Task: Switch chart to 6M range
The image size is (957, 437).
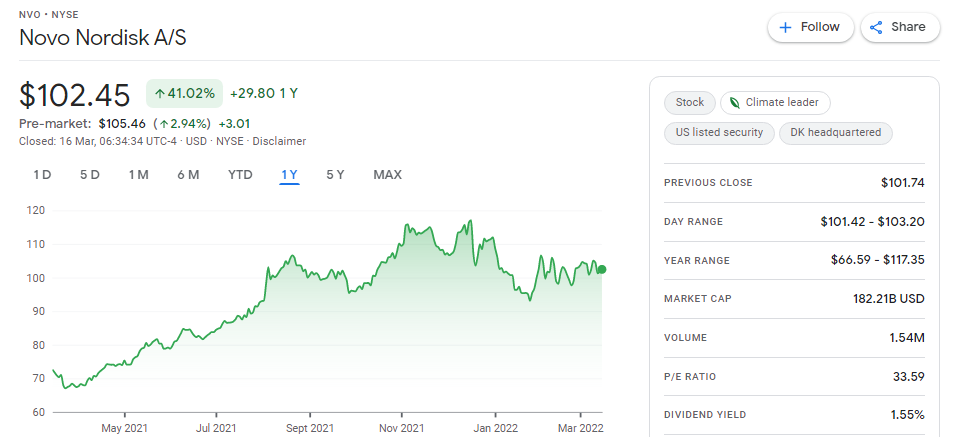Action: point(189,175)
